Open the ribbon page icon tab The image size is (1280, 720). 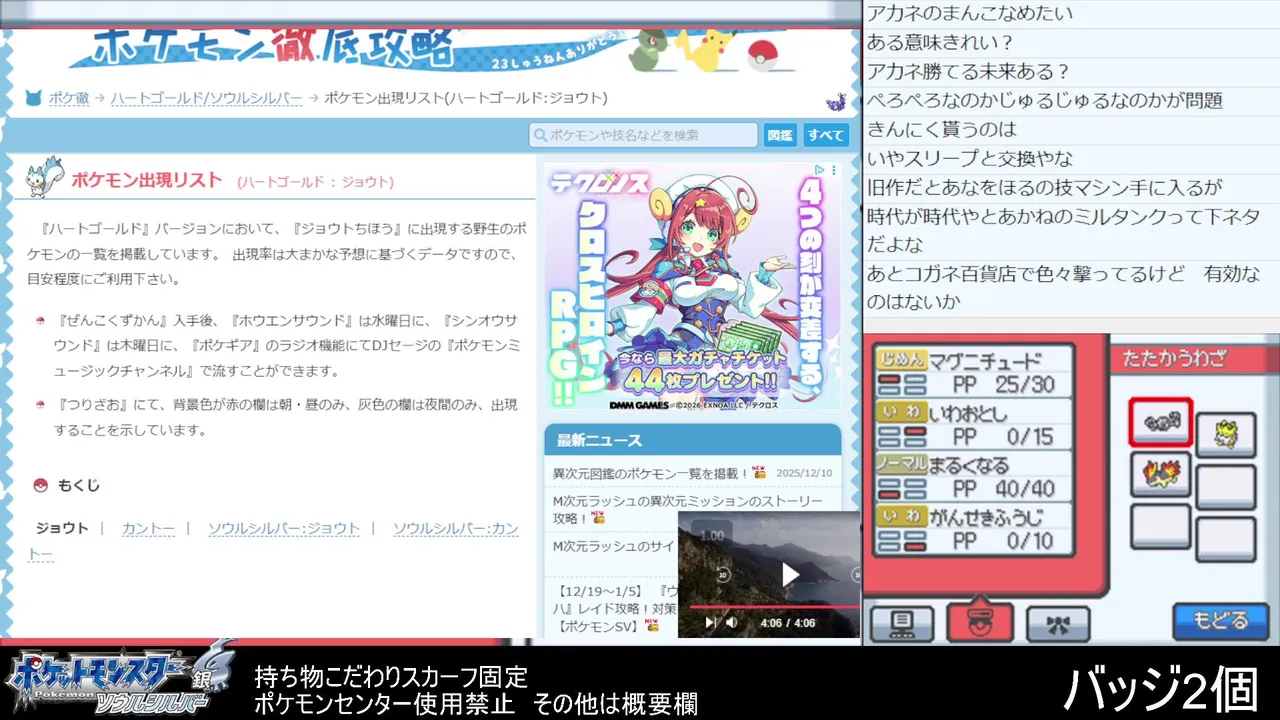[1058, 623]
